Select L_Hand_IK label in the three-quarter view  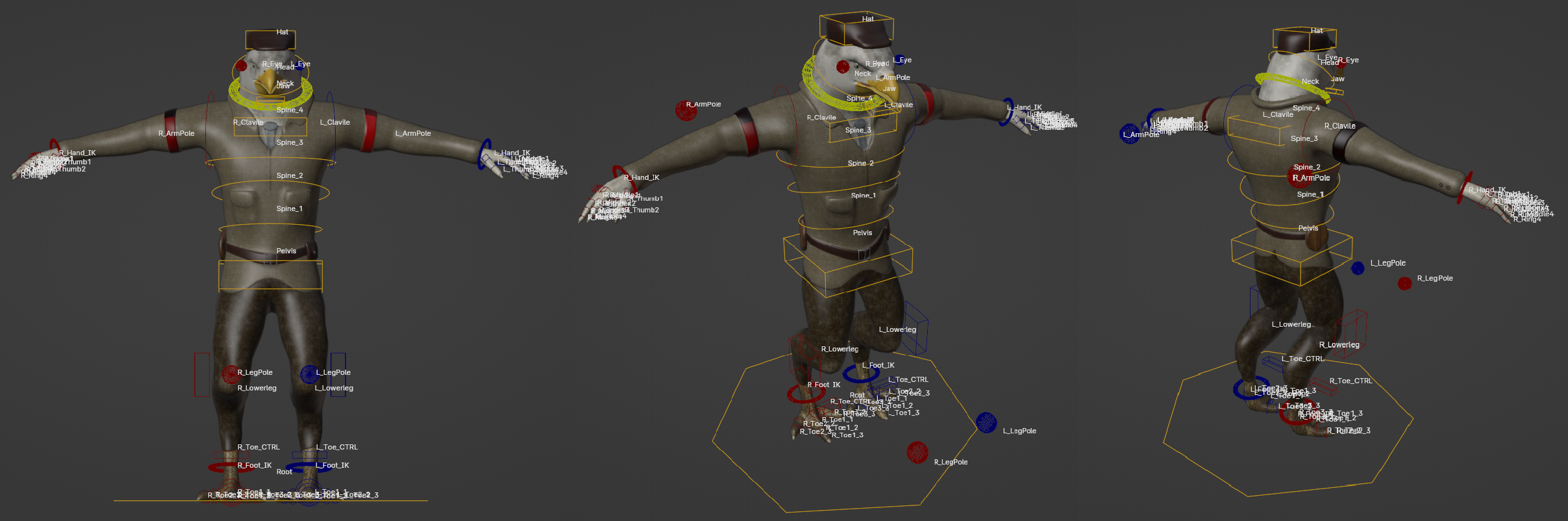[1025, 107]
